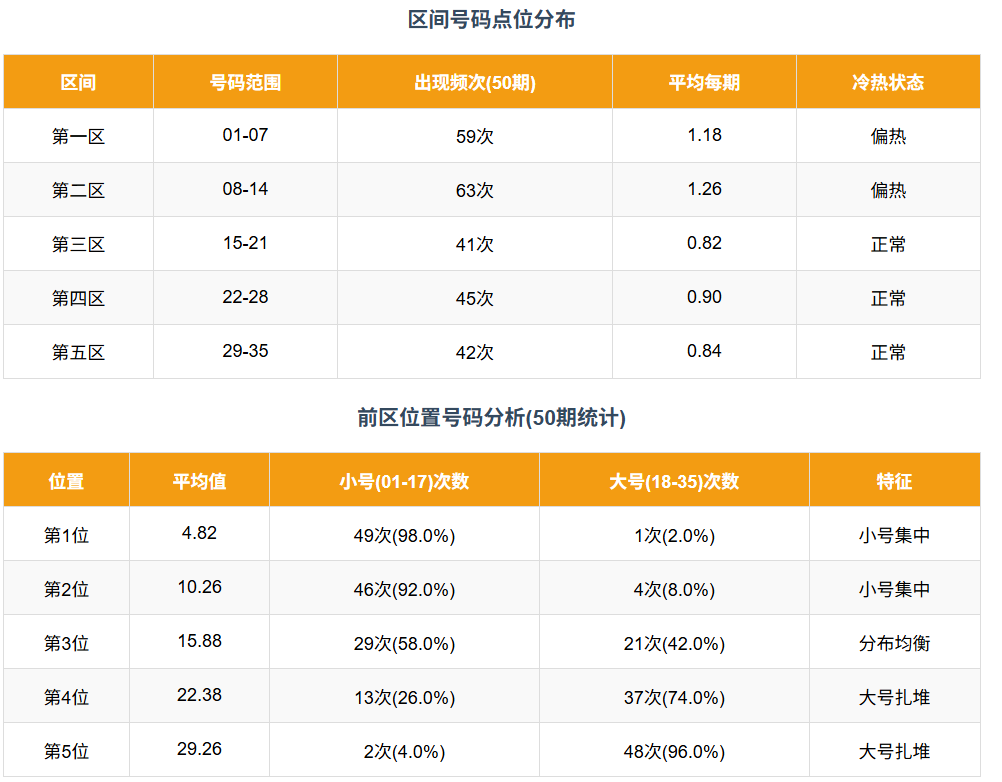
Task: Click the 冷热状态 column header
Action: click(888, 83)
